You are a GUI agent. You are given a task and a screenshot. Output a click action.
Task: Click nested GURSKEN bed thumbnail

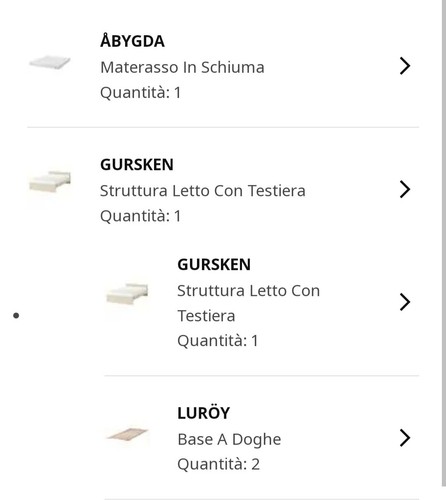[127, 294]
